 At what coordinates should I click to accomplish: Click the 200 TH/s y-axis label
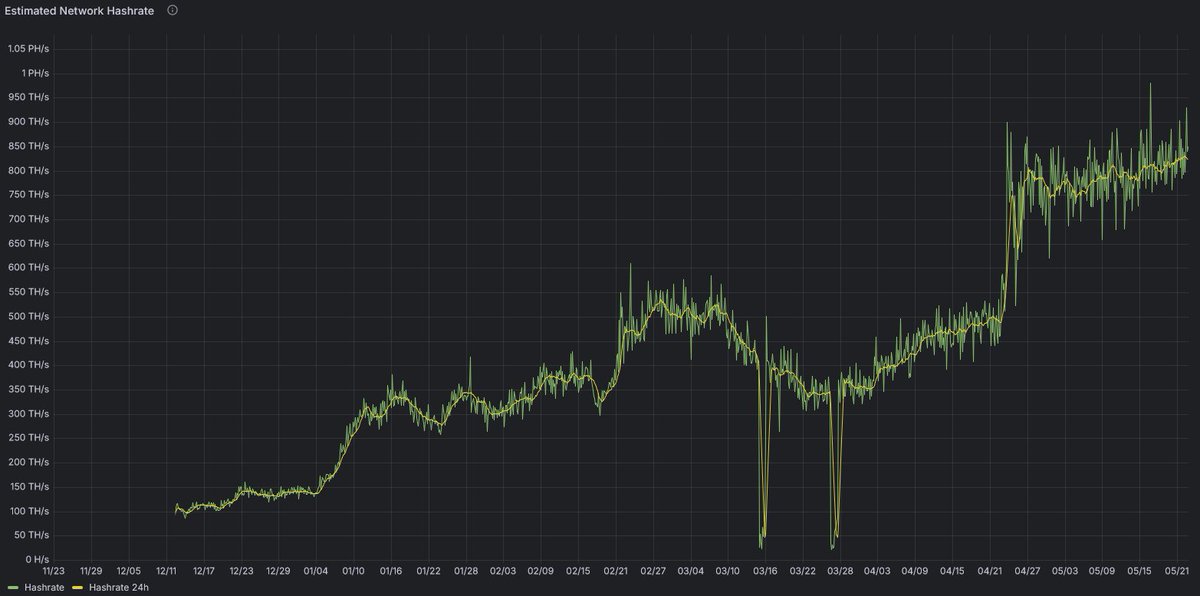[29, 462]
